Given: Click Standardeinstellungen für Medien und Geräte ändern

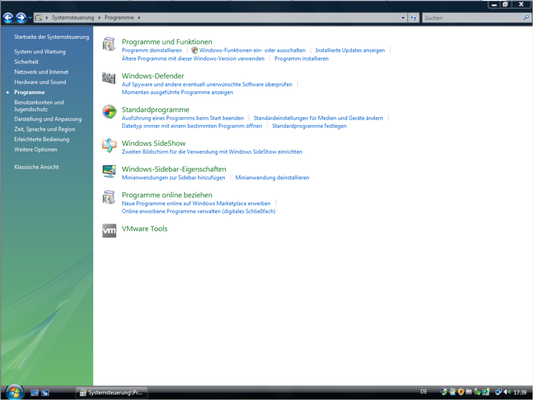Looking at the screenshot, I should (x=318, y=118).
